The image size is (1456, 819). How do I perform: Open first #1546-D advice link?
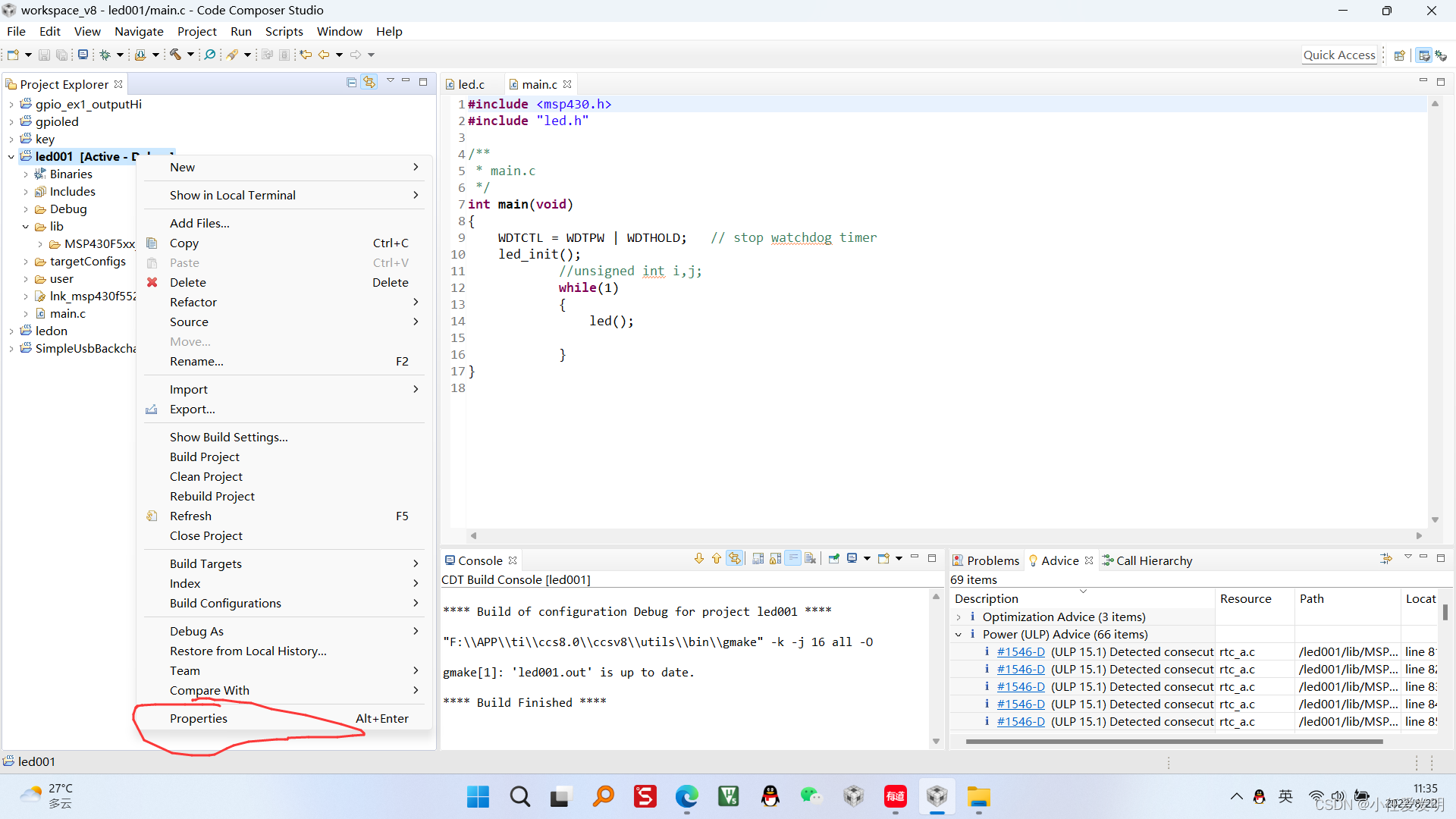1020,652
